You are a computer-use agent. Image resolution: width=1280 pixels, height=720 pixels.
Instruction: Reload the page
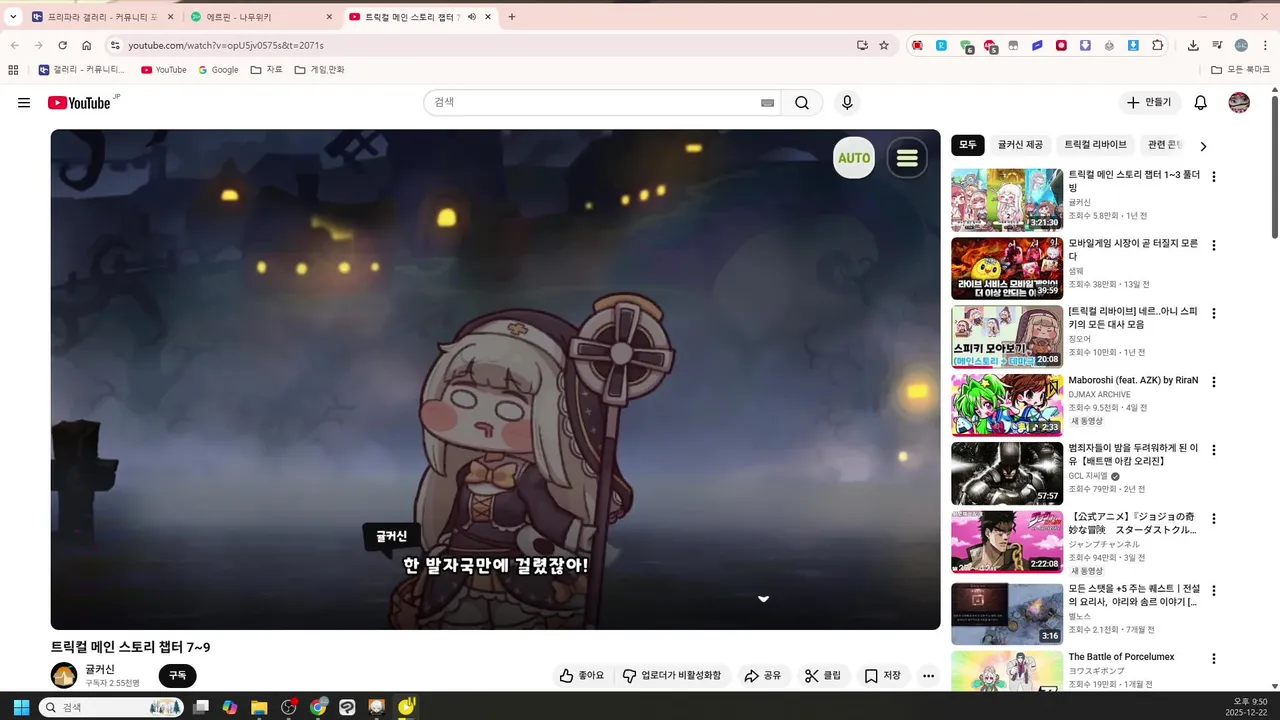(x=62, y=45)
